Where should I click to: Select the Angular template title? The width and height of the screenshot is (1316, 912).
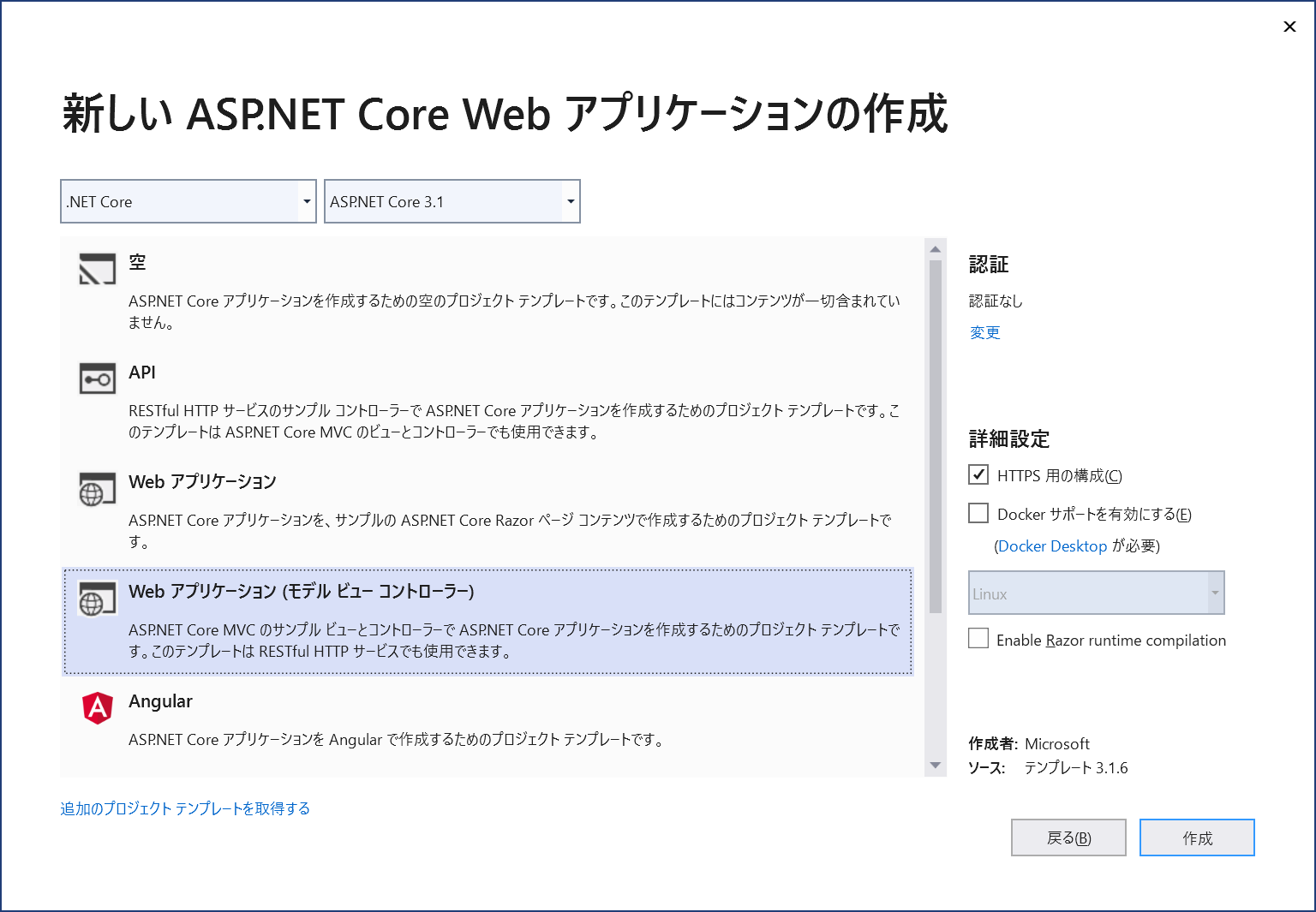coord(160,701)
